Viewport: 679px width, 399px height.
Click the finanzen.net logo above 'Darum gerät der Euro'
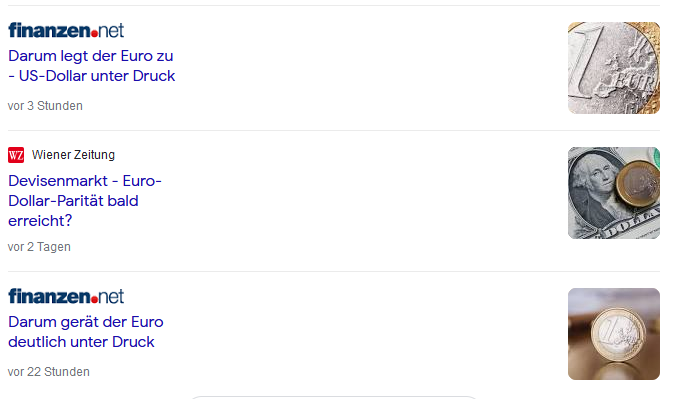tap(66, 296)
